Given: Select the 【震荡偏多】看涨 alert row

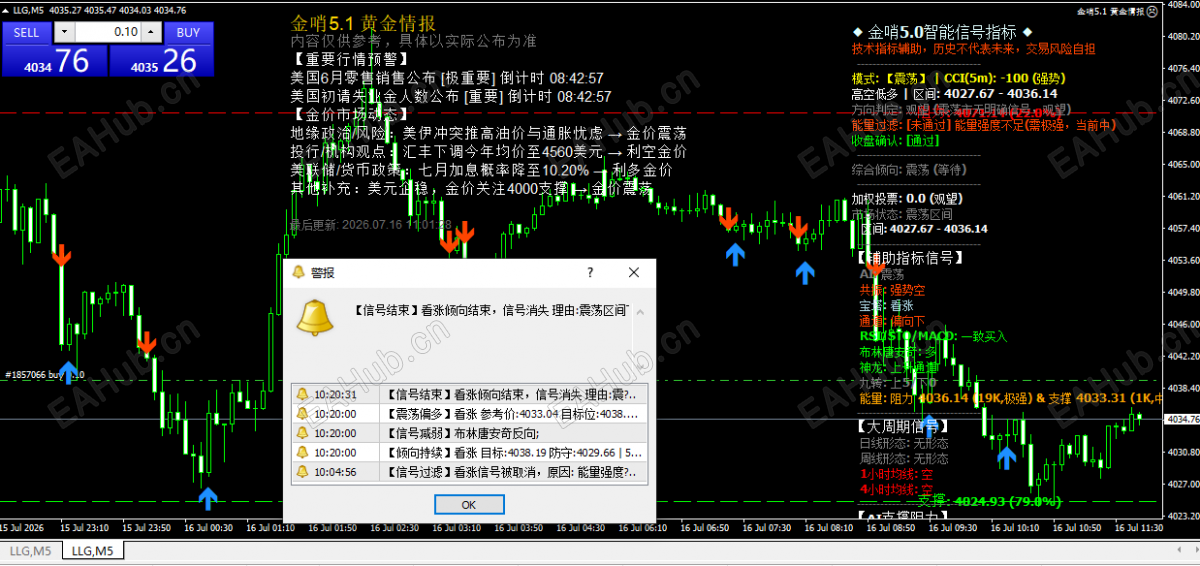Looking at the screenshot, I should pos(469,413).
